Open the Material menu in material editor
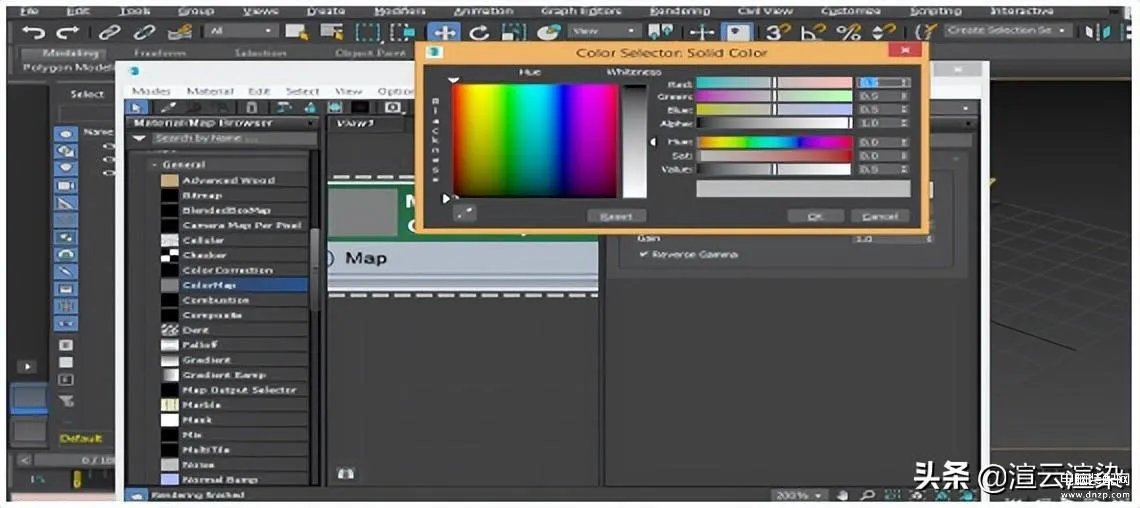The width and height of the screenshot is (1140, 508). (209, 91)
